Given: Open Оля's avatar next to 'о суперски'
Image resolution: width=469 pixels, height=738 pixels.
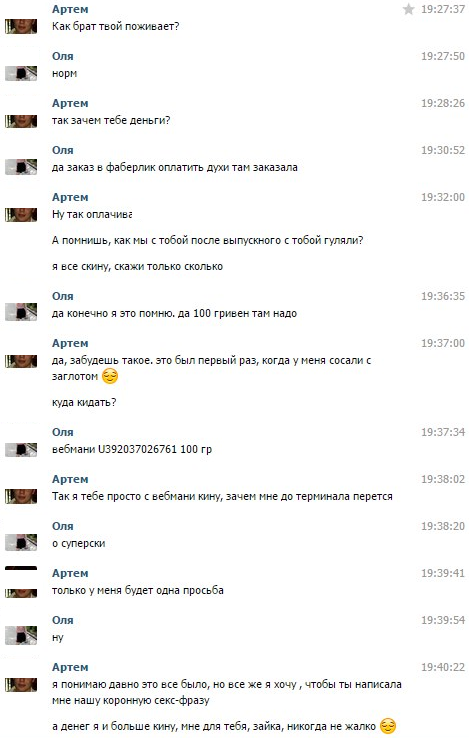Looking at the screenshot, I should 21,543.
